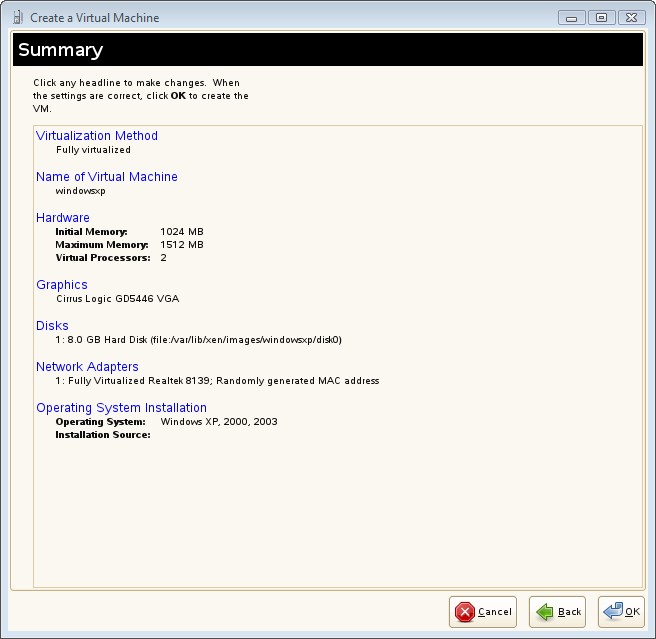
Task: Click the red Cancel icon
Action: point(464,612)
